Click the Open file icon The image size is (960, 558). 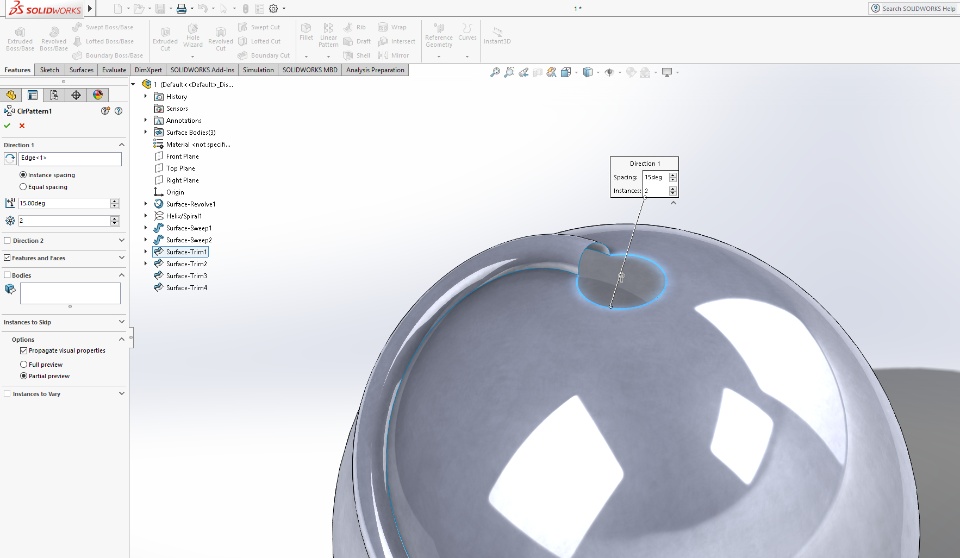pos(139,9)
